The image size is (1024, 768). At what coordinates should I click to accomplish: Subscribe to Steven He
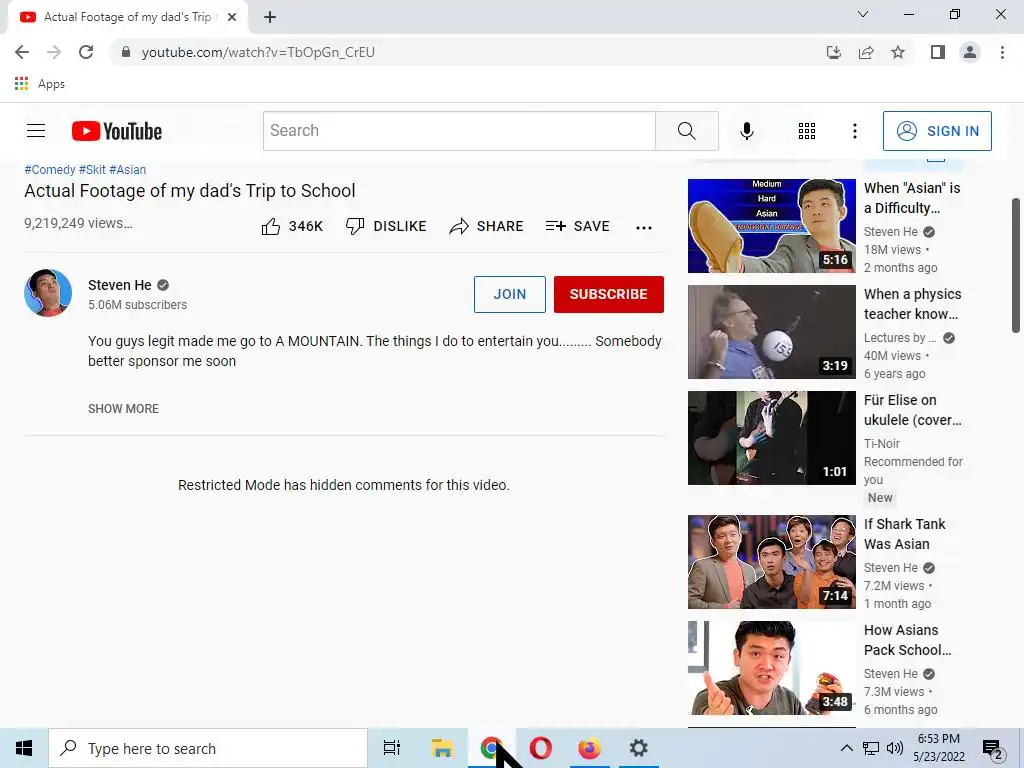[609, 294]
